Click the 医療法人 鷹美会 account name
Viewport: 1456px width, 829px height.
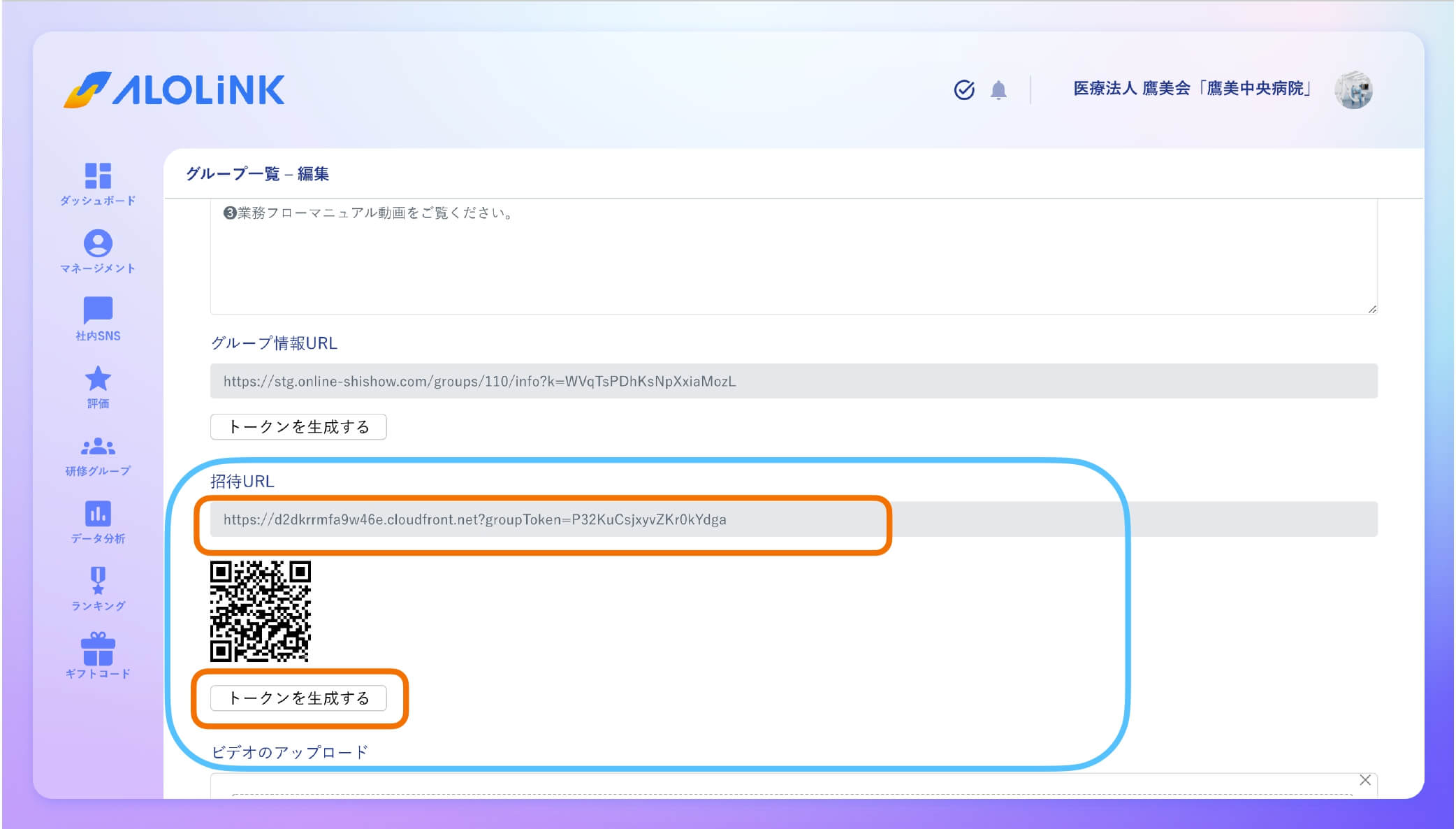coord(1192,89)
